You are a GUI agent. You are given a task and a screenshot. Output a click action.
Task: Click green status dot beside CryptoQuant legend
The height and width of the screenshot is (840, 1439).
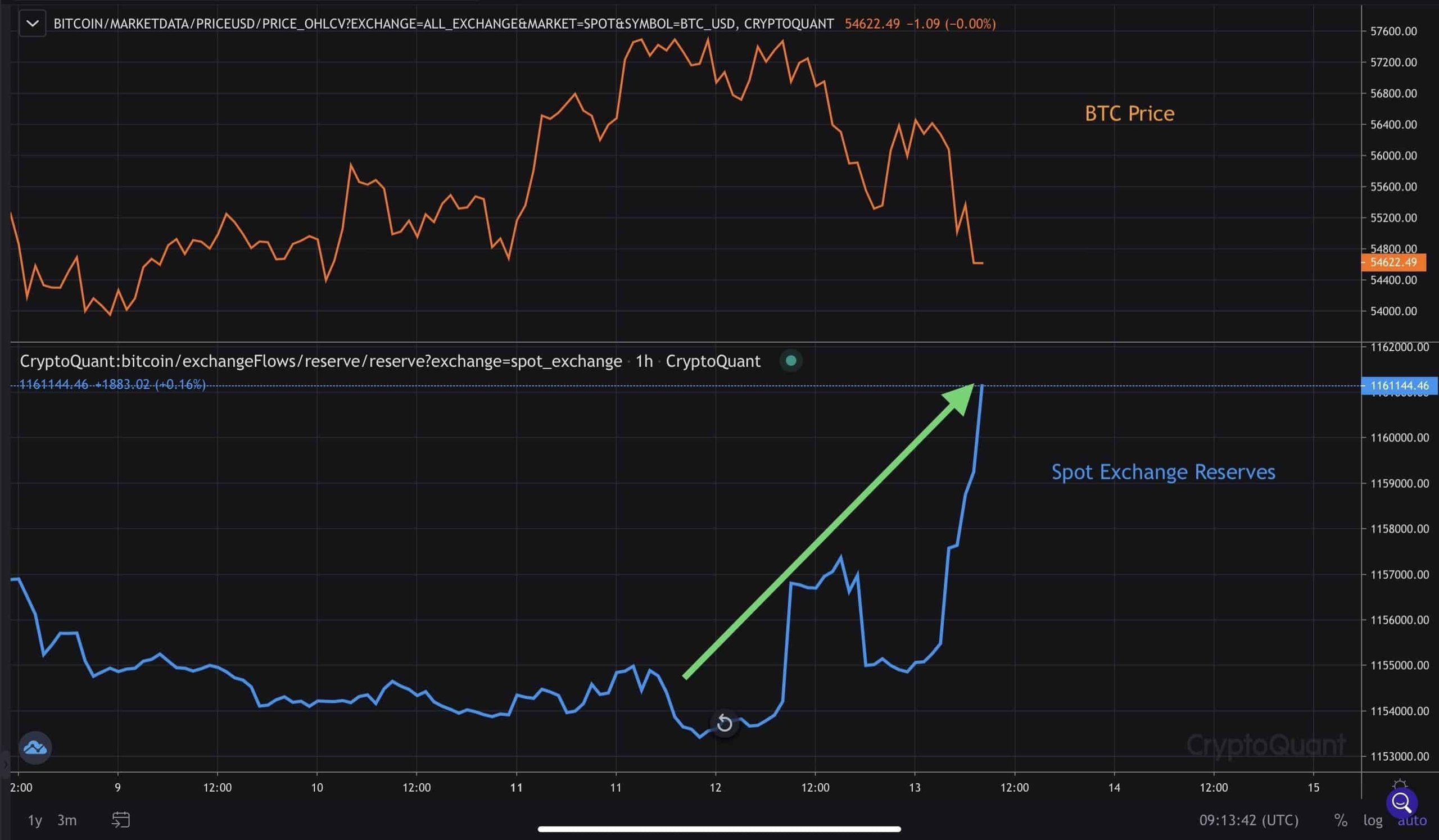click(791, 361)
